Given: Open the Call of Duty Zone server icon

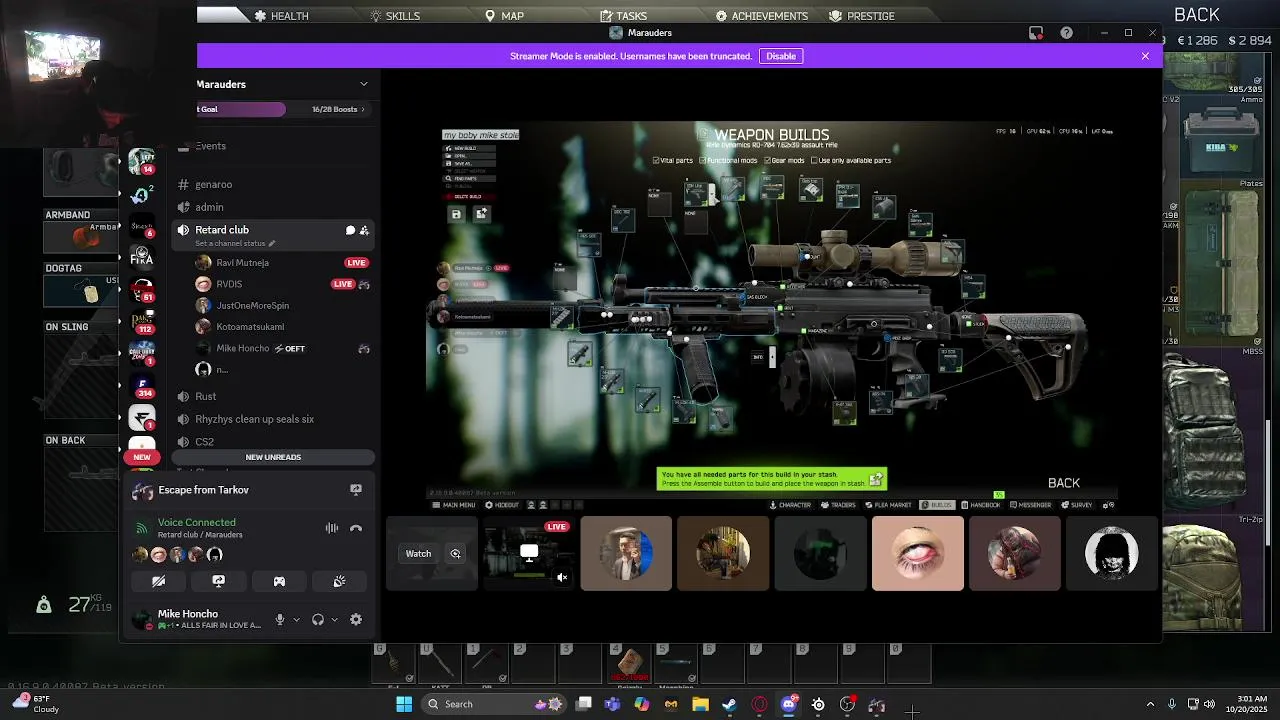Looking at the screenshot, I should coord(142,352).
